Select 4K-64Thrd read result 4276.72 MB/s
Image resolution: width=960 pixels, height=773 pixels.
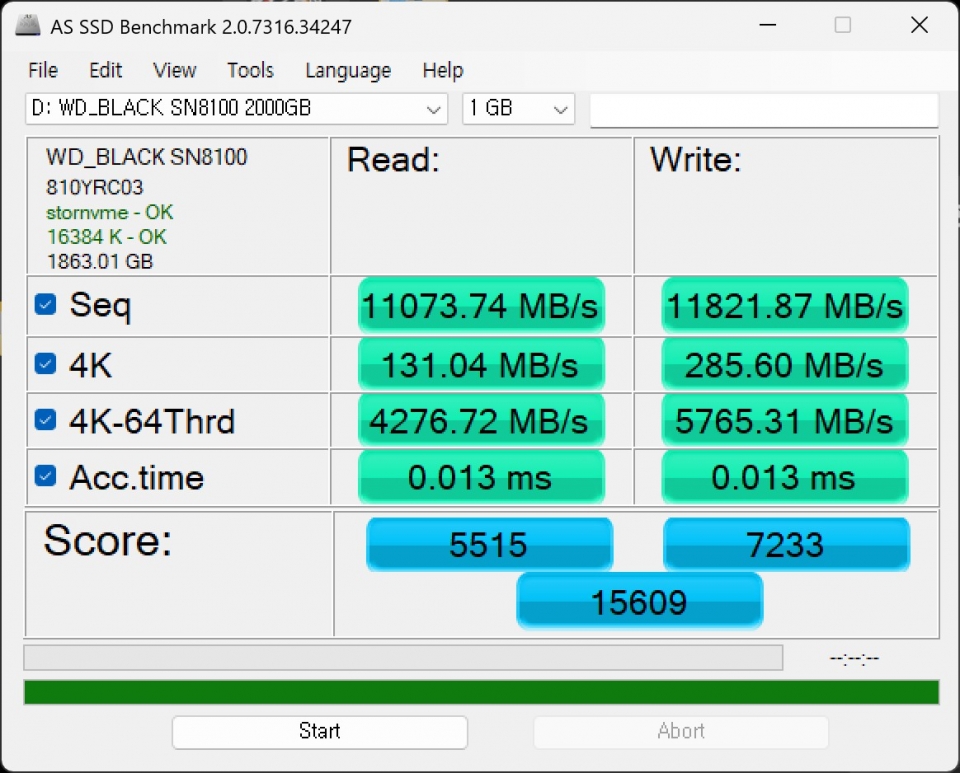tap(481, 421)
